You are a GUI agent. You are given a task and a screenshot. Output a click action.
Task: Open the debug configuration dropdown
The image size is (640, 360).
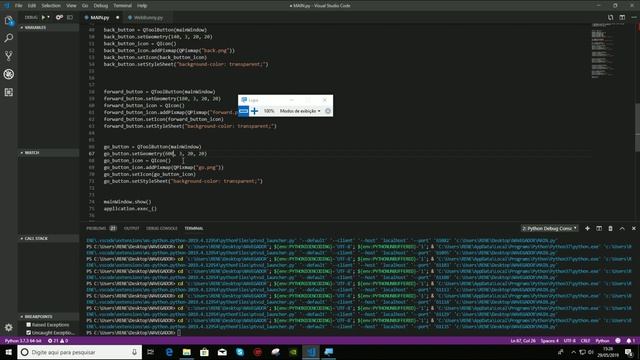click(49, 17)
